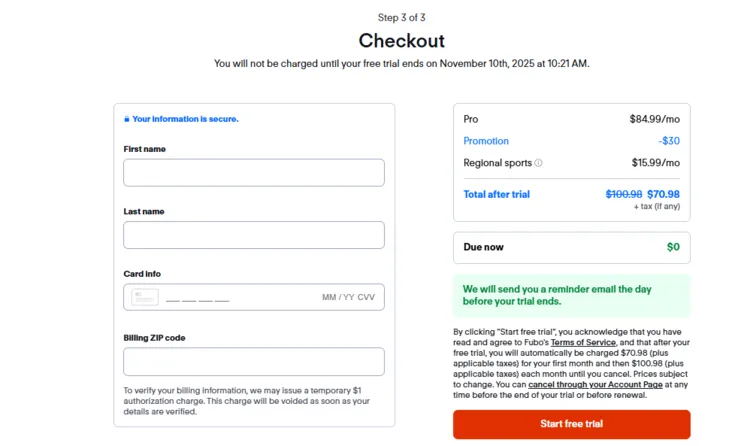Click the Step 3 of 3 indicator
The width and height of the screenshot is (750, 446).
pos(401,17)
